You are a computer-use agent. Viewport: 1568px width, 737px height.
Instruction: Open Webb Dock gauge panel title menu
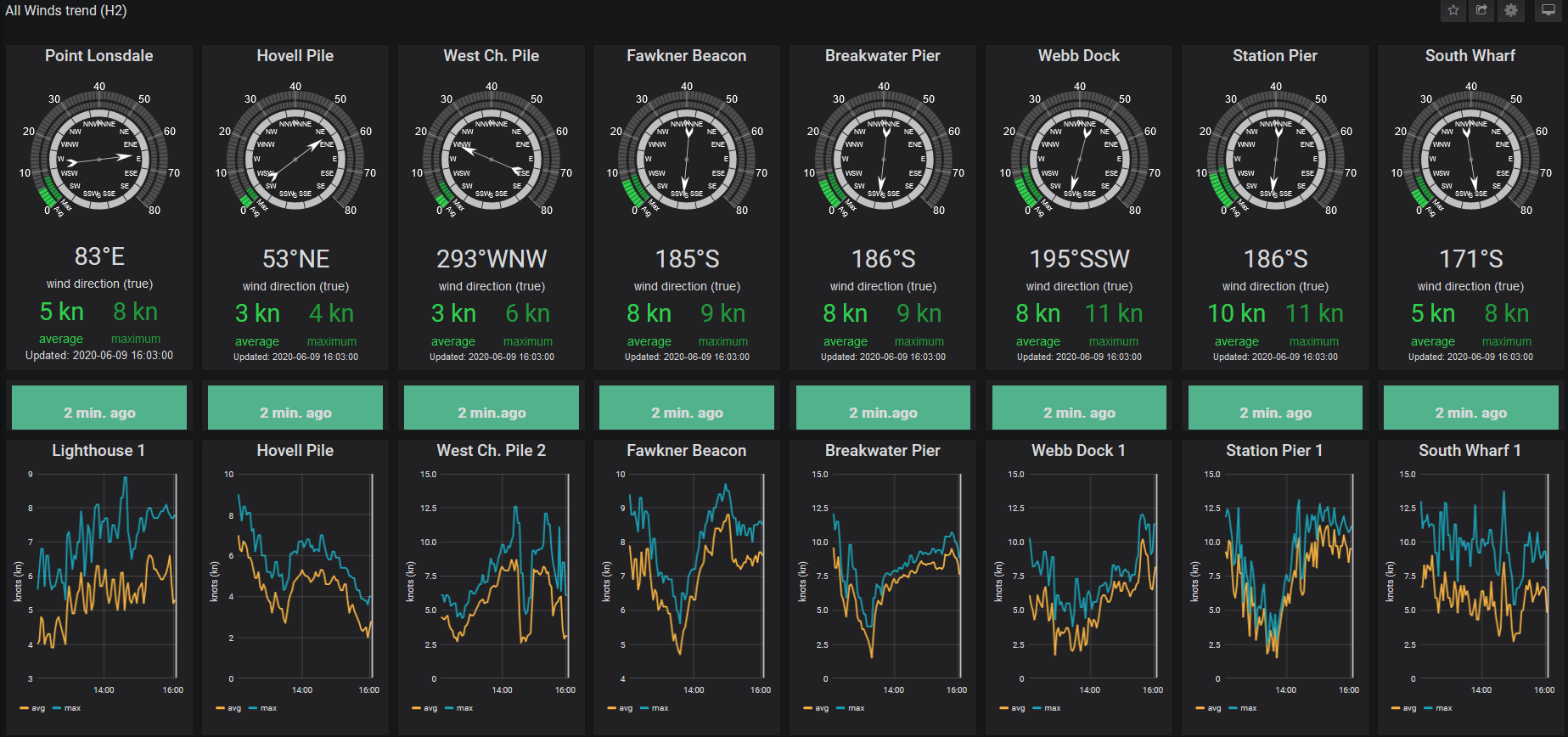click(x=1079, y=55)
